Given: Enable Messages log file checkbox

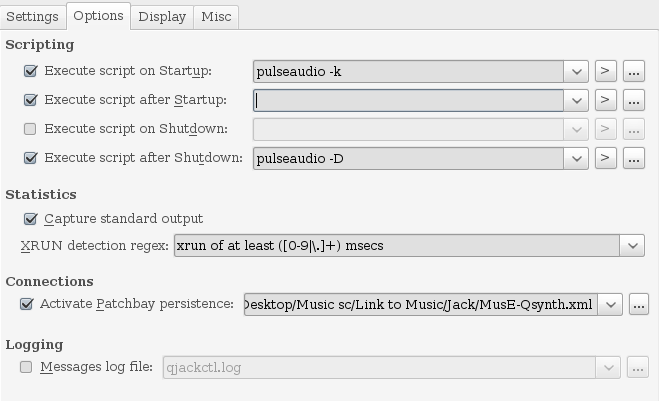Looking at the screenshot, I should tap(27, 367).
